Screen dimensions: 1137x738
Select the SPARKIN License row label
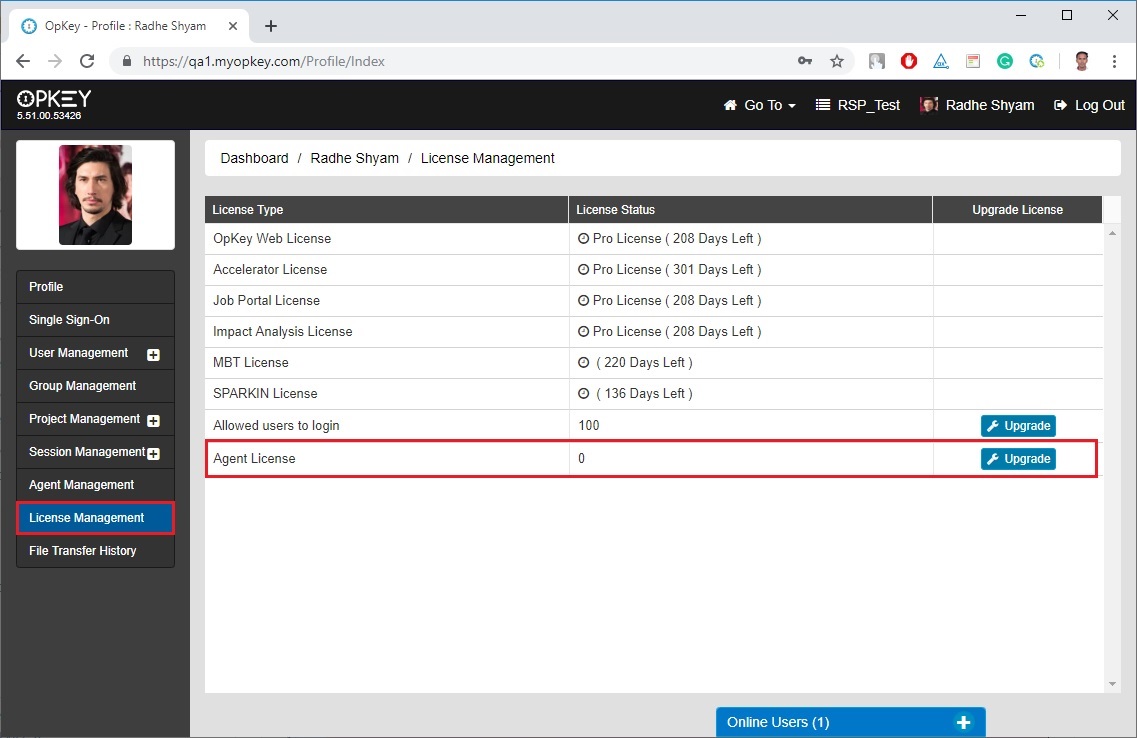point(265,394)
